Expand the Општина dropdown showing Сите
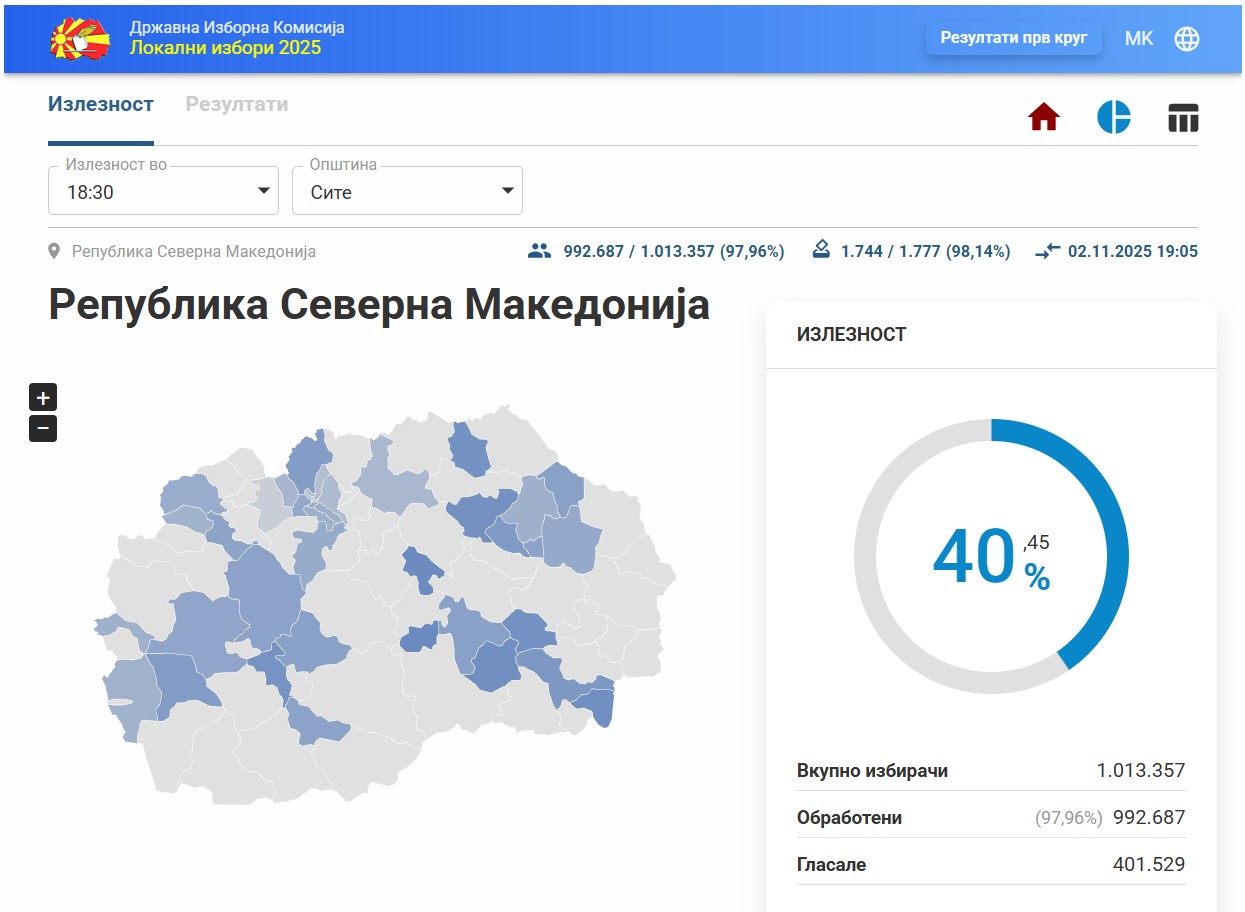The height and width of the screenshot is (912, 1245). coord(406,190)
